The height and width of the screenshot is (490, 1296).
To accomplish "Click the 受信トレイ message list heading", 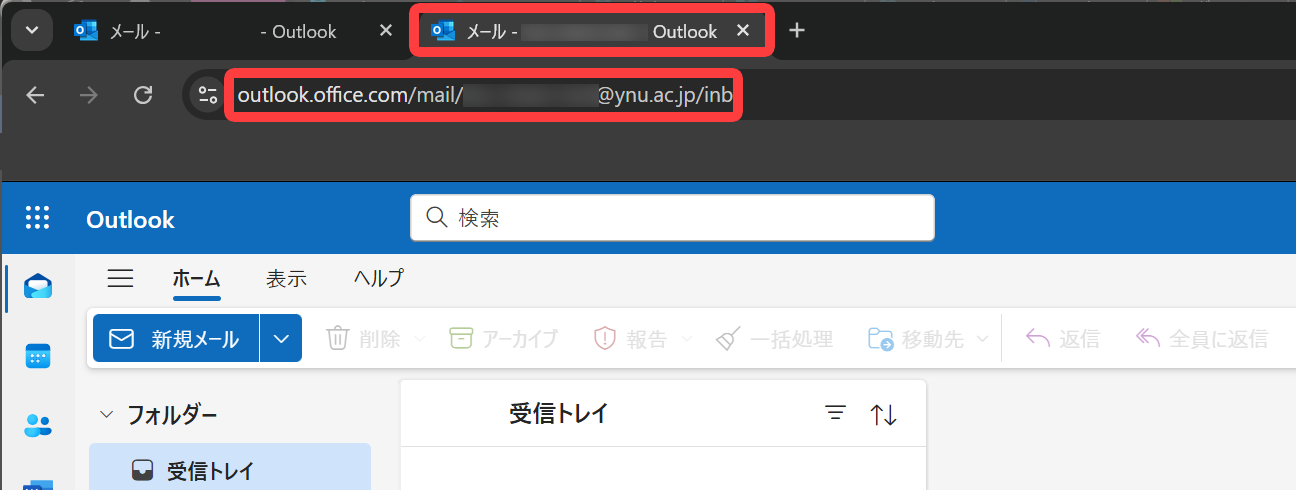I will tap(558, 413).
